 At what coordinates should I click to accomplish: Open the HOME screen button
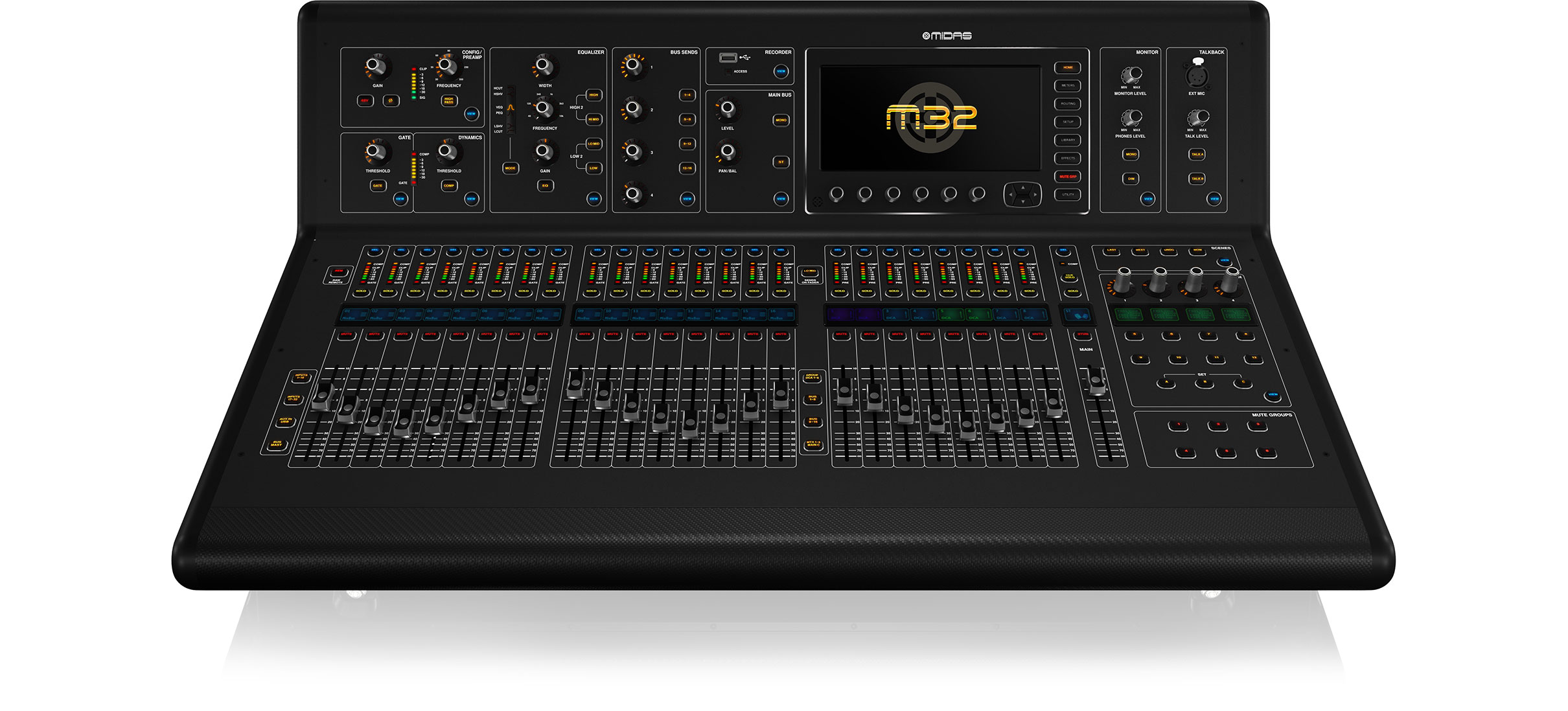[x=1068, y=67]
